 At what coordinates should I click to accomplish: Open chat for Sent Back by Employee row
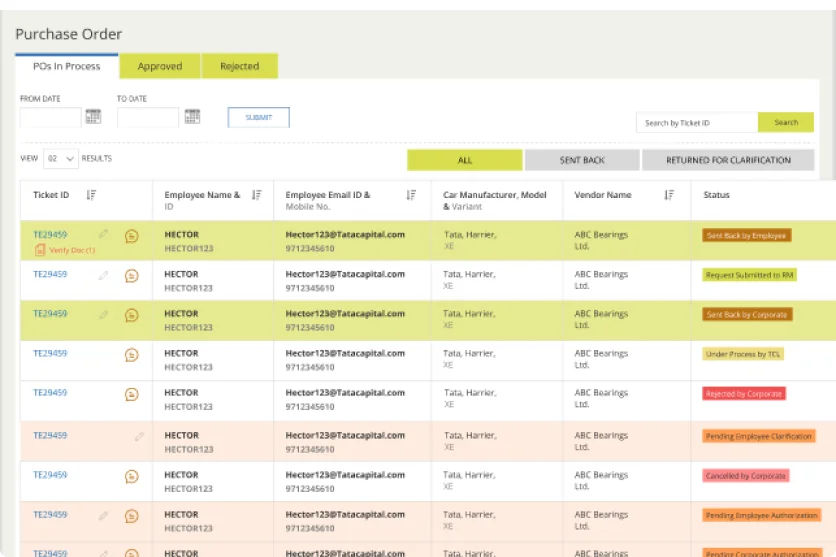tap(131, 236)
